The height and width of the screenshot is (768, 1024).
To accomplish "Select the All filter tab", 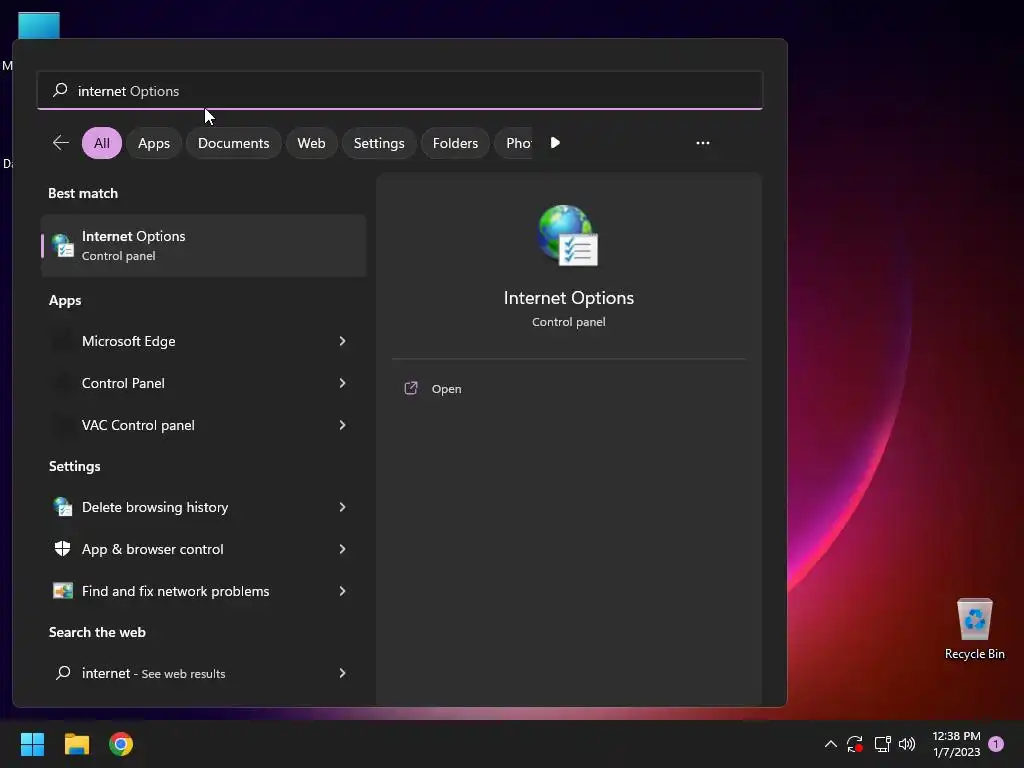I will click(102, 143).
